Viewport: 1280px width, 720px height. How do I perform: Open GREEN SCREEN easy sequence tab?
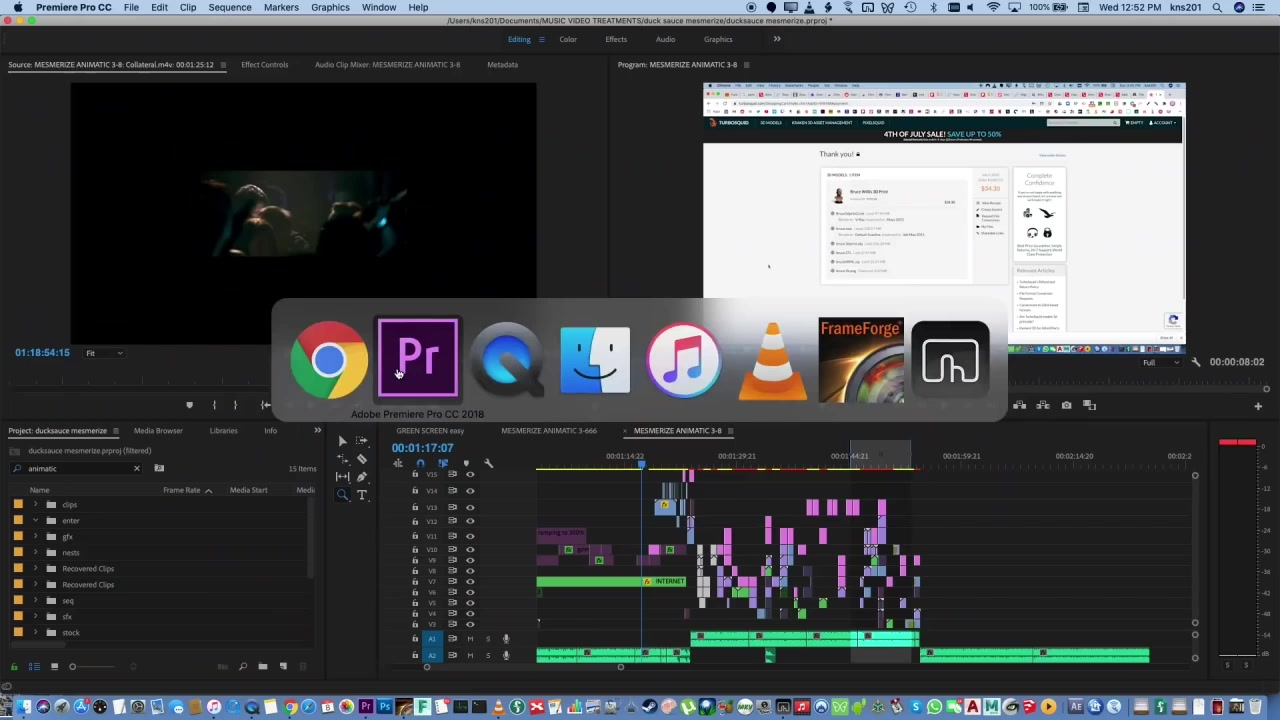pyautogui.click(x=430, y=431)
